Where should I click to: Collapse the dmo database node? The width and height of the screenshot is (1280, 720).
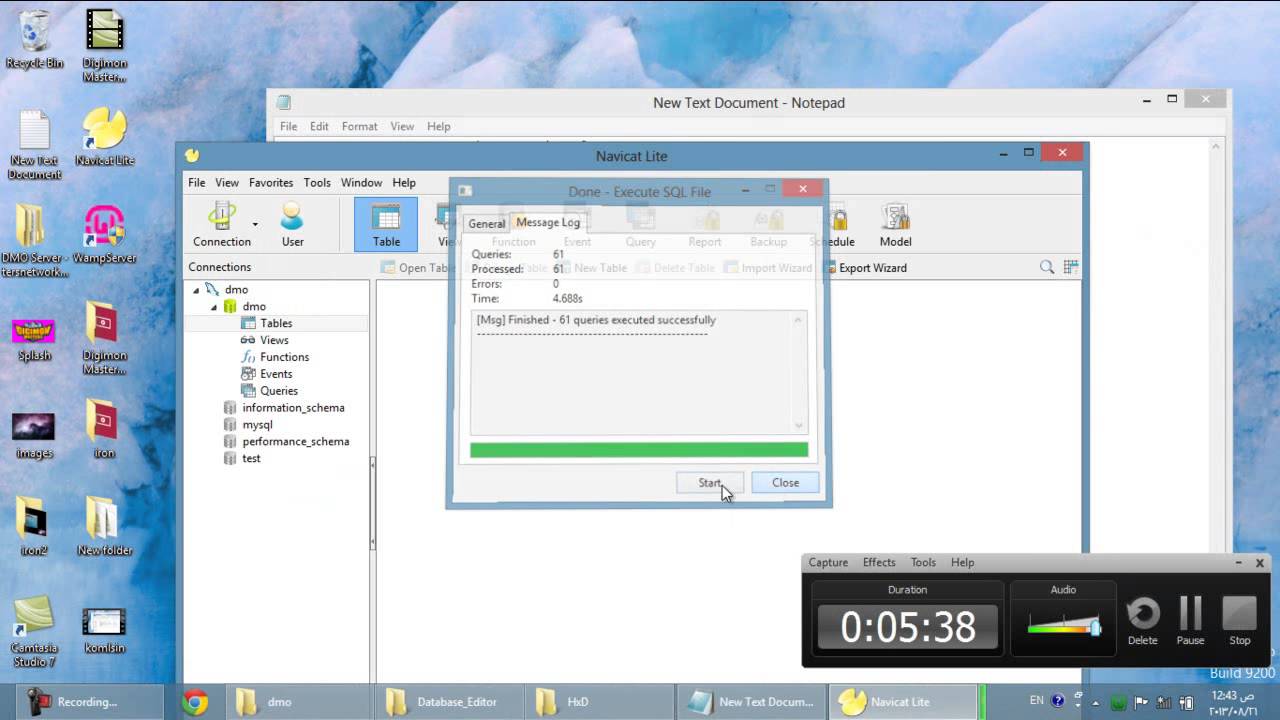click(214, 307)
